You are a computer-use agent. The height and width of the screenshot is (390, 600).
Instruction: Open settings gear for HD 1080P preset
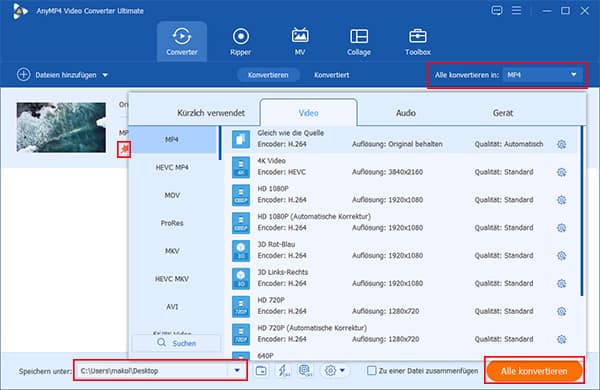click(x=561, y=200)
